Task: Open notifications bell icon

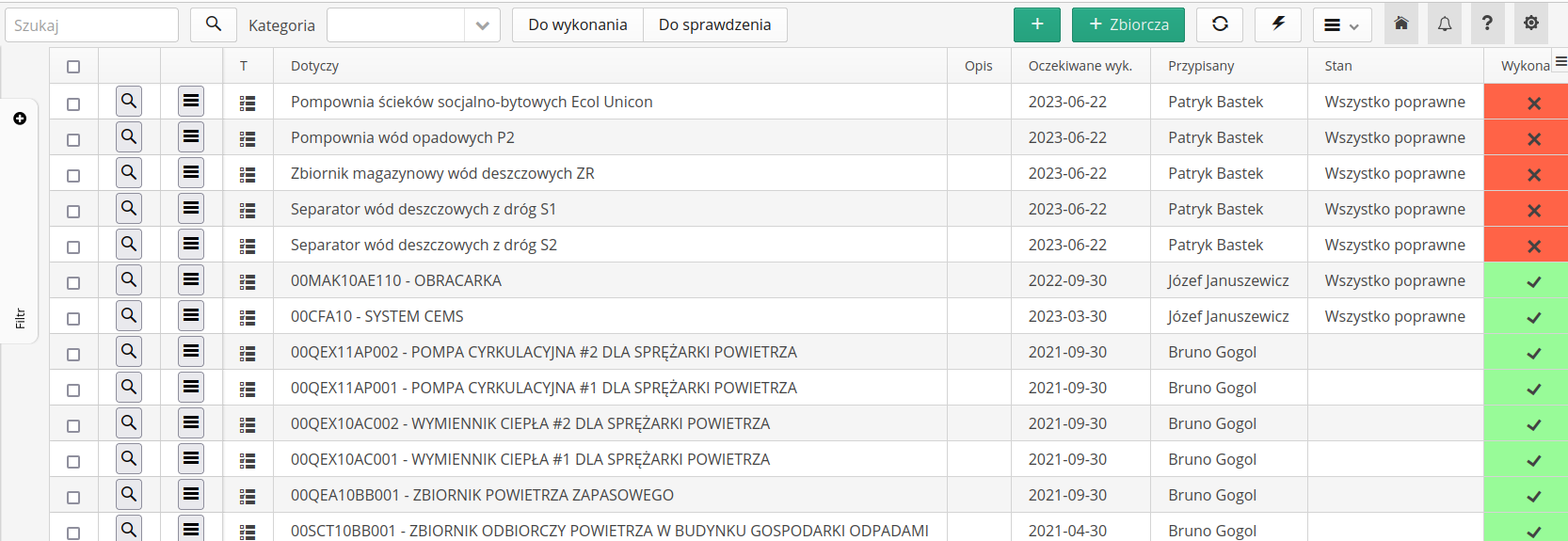Action: click(x=1445, y=24)
